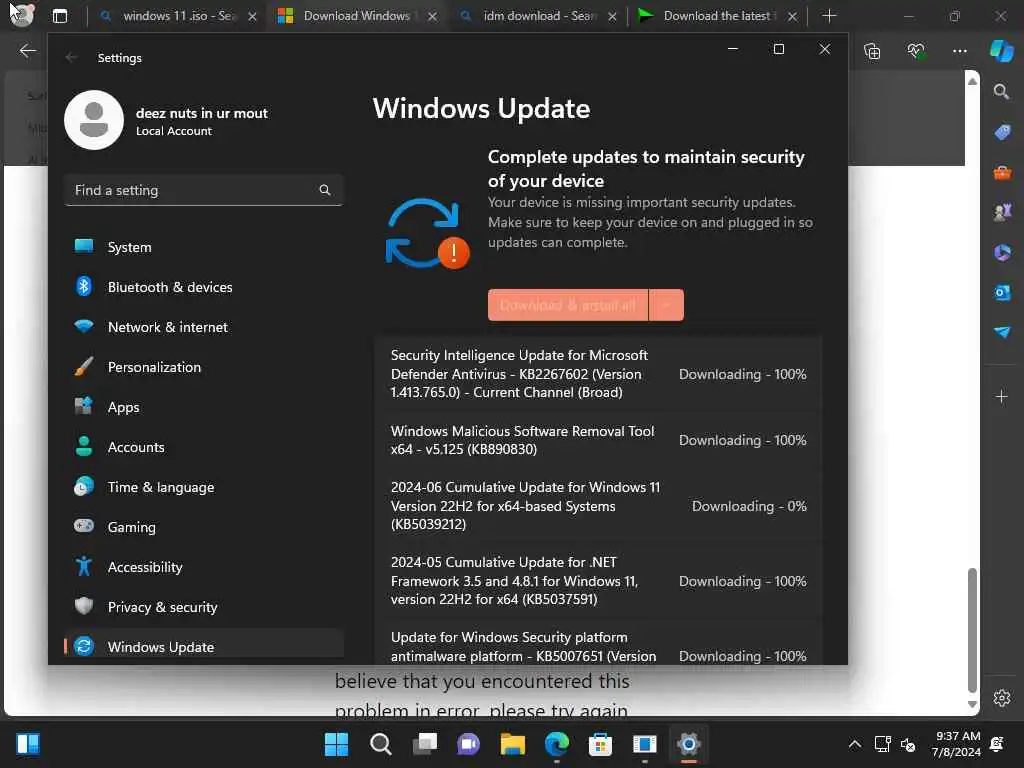Click the search magnifier in Find a setting
This screenshot has height=768, width=1024.
point(325,190)
